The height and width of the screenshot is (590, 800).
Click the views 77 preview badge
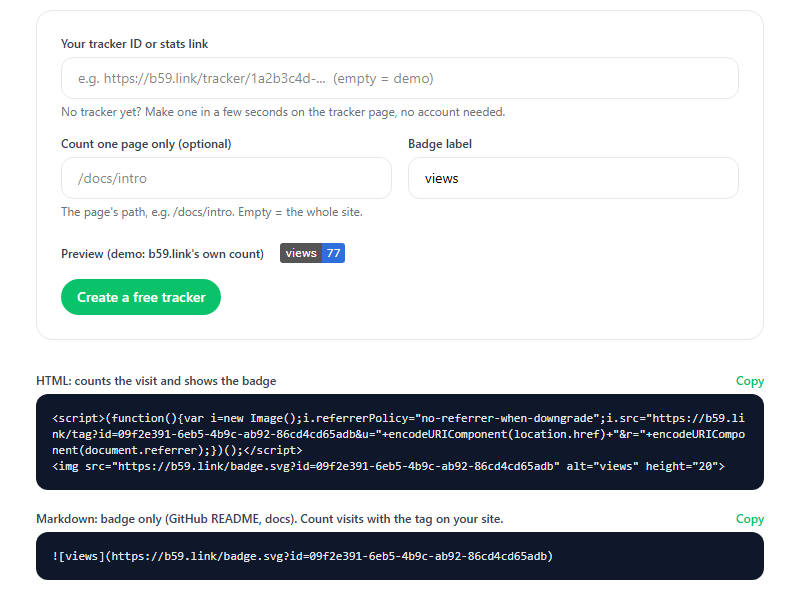[x=312, y=253]
